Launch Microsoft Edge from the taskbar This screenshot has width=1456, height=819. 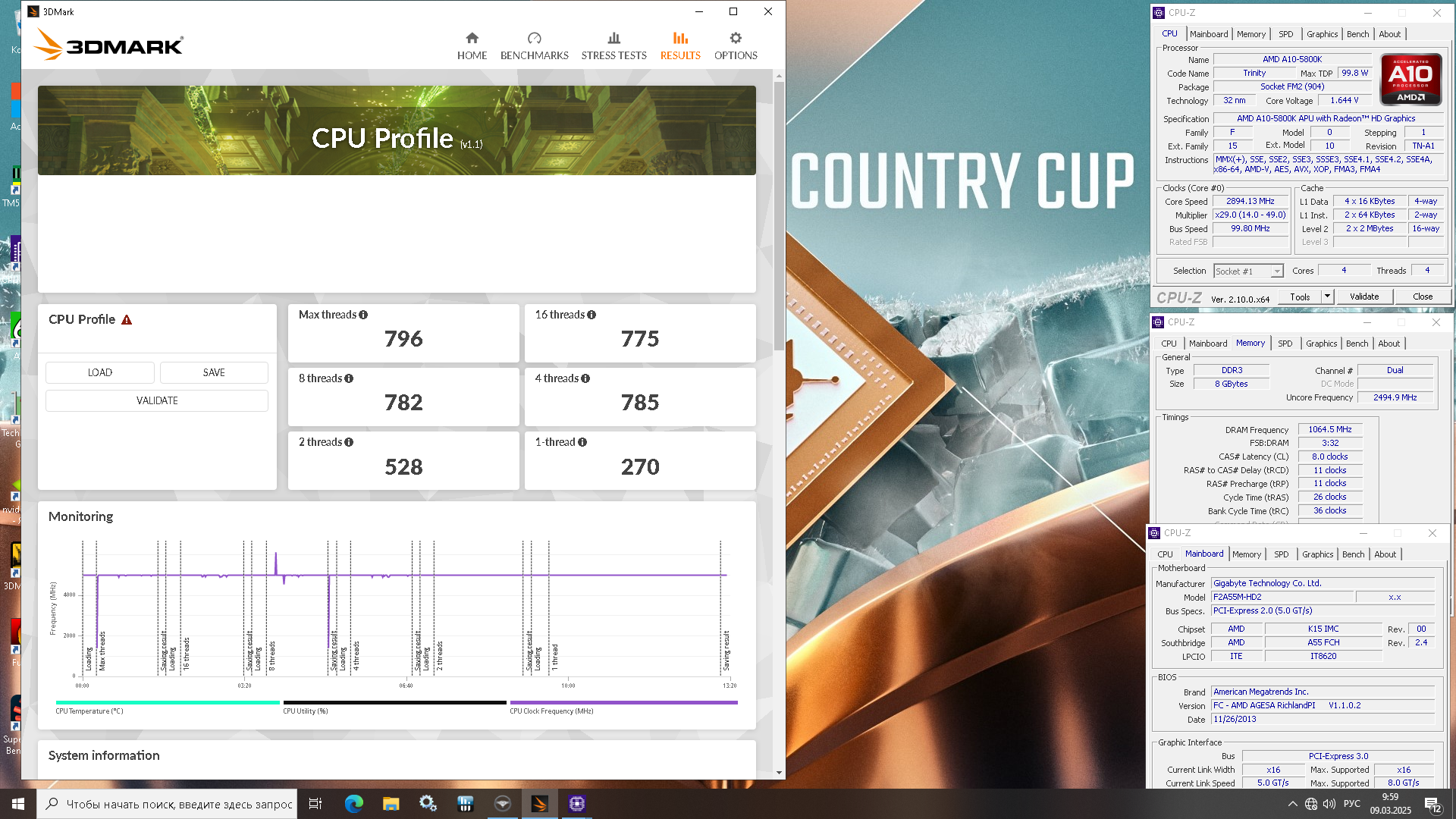354,804
